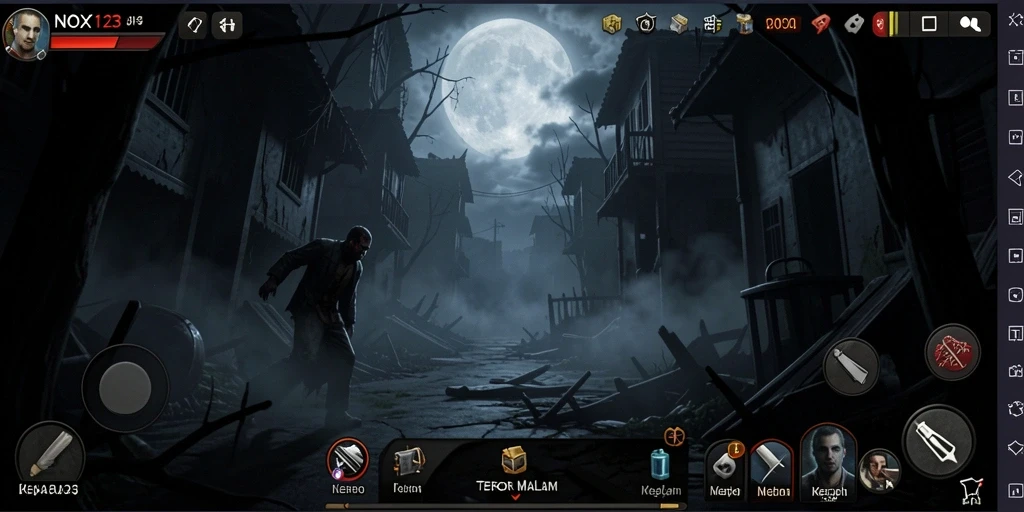This screenshot has width=1024, height=512.
Task: Expand the red chevron under TEFOR MALAM
Action: (x=515, y=498)
